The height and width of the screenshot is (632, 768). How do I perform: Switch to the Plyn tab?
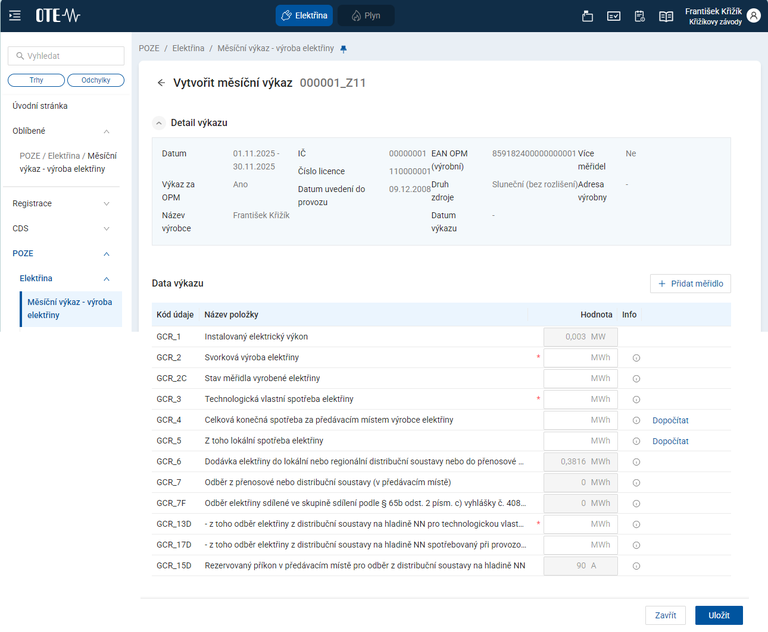pyautogui.click(x=365, y=16)
